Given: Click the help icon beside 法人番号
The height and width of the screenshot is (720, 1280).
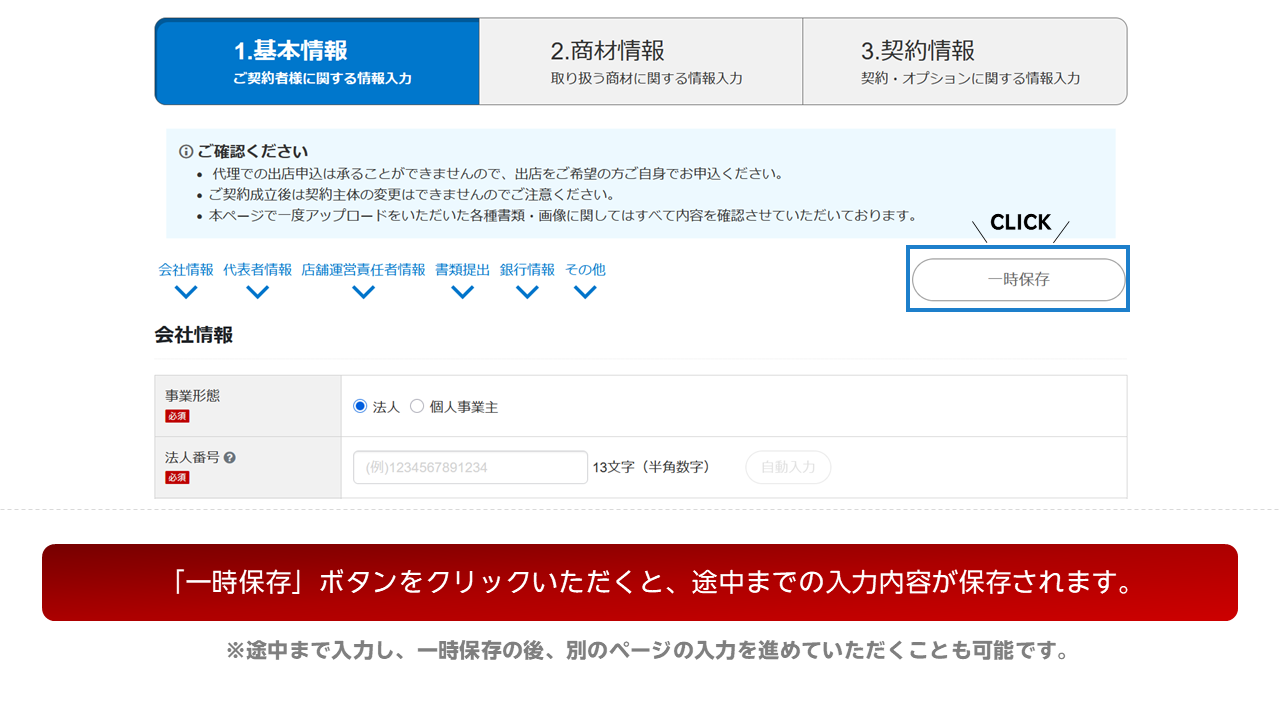Looking at the screenshot, I should (x=230, y=458).
